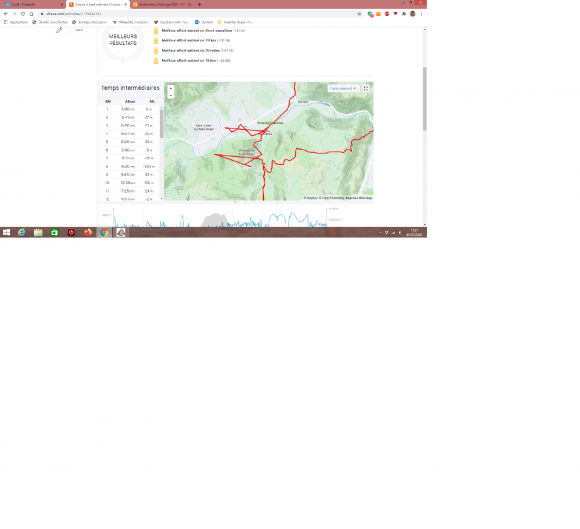Open the map style dropdown
This screenshot has width=580, height=529.
click(x=343, y=88)
